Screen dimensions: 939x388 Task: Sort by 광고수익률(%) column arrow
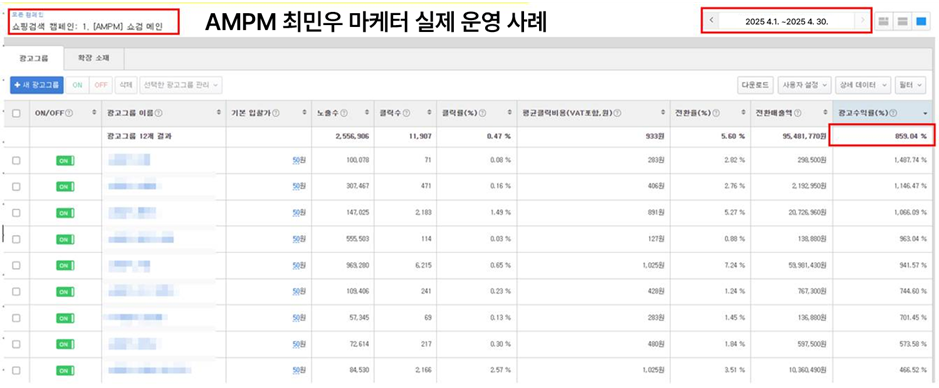(x=925, y=113)
